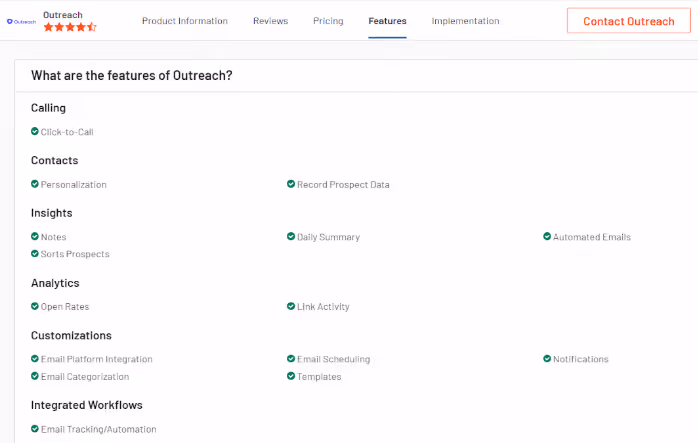The image size is (698, 443).
Task: Click the check icon next to Record Prospect Data
Action: [291, 184]
